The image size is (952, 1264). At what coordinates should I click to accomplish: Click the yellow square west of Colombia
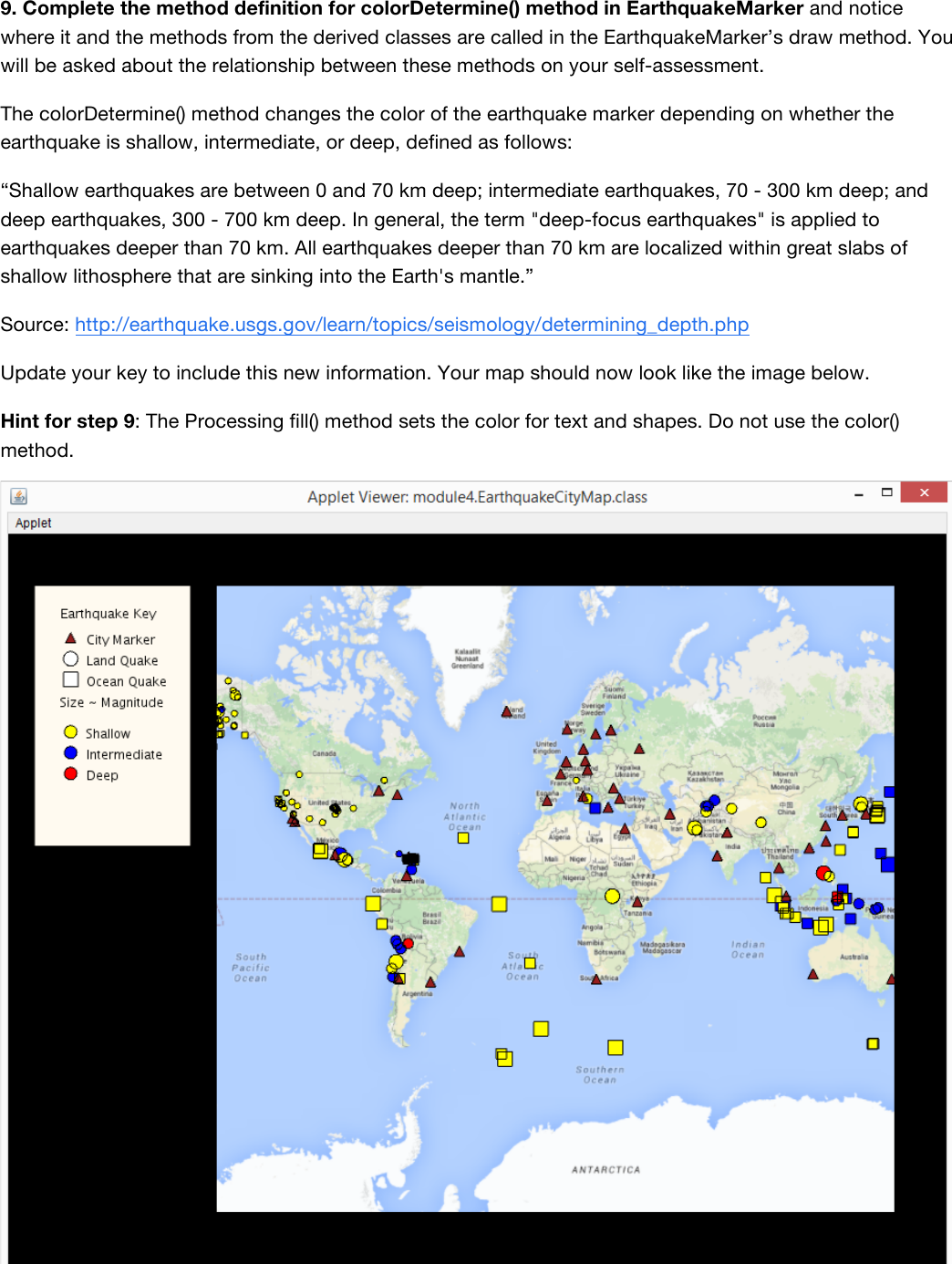[373, 904]
